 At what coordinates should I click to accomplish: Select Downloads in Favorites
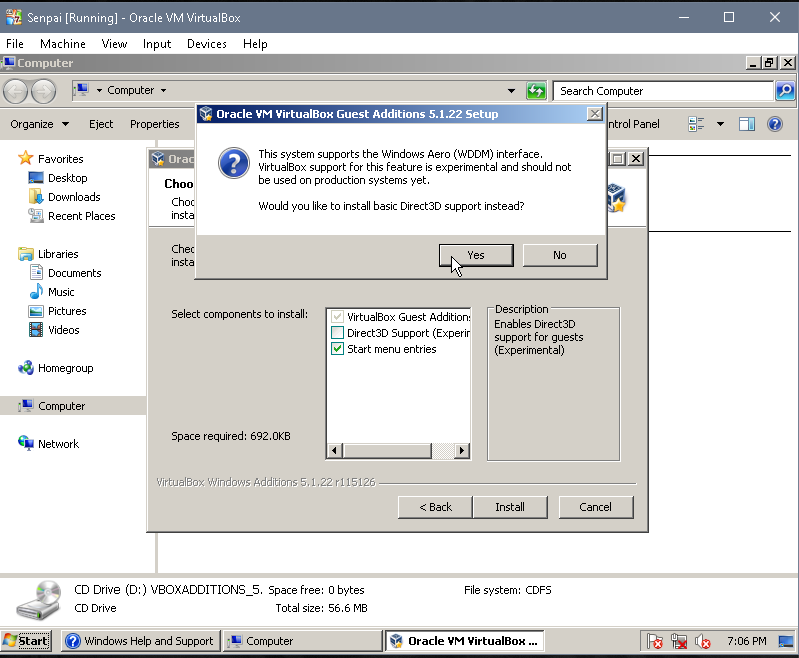click(65, 197)
